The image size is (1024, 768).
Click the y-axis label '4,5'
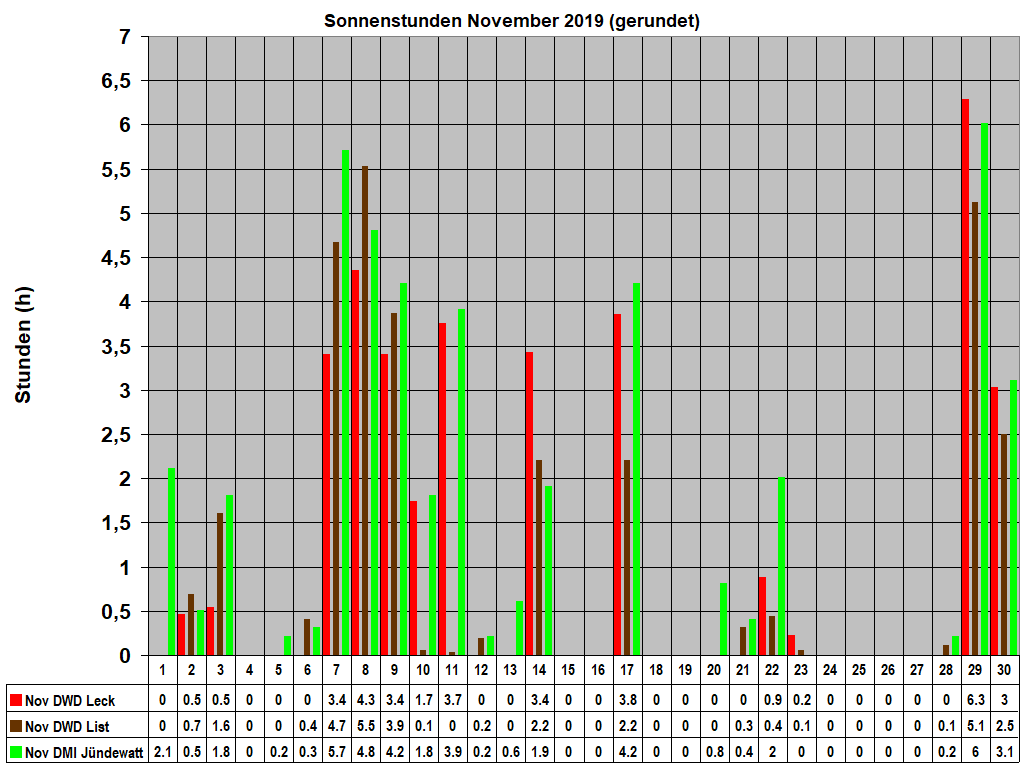[x=116, y=259]
